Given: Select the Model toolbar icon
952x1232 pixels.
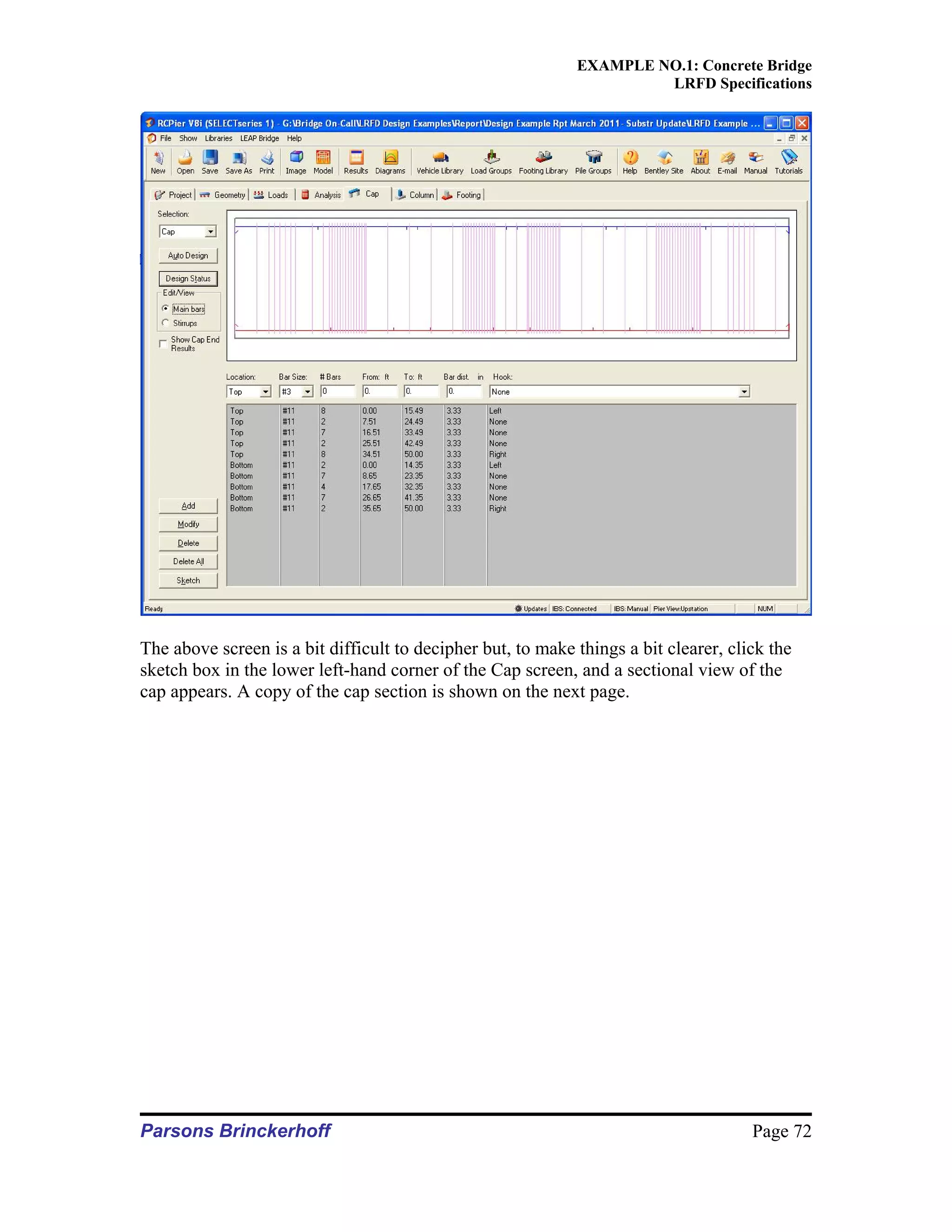Looking at the screenshot, I should click(323, 162).
